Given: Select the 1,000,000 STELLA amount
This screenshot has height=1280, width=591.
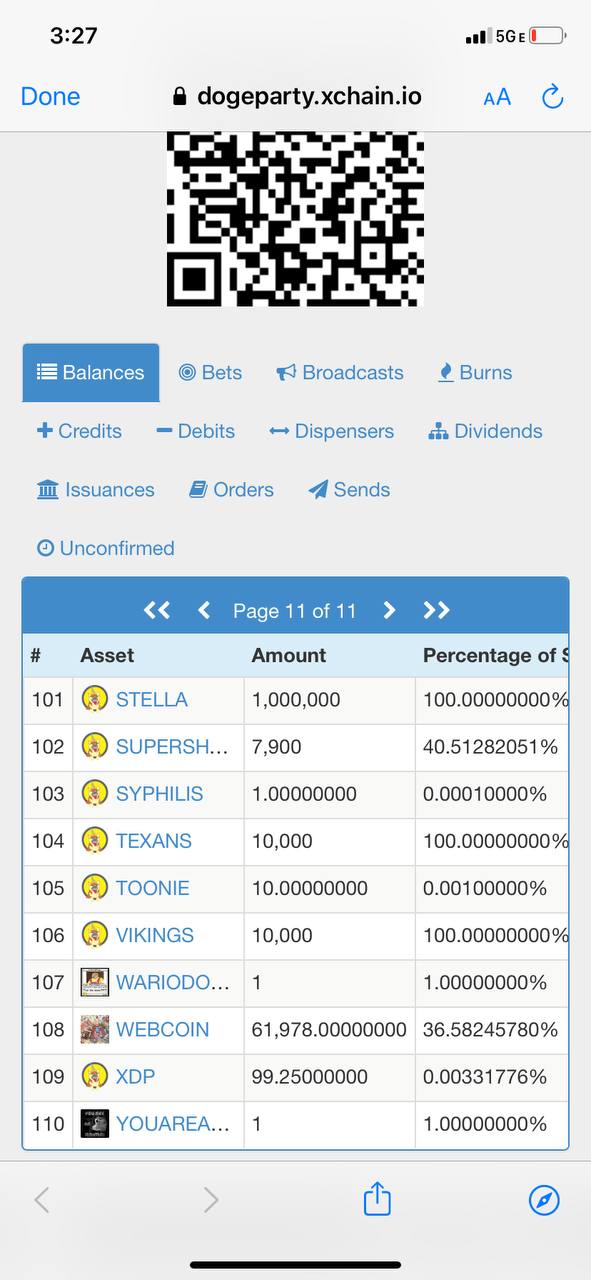Looking at the screenshot, I should tap(296, 699).
